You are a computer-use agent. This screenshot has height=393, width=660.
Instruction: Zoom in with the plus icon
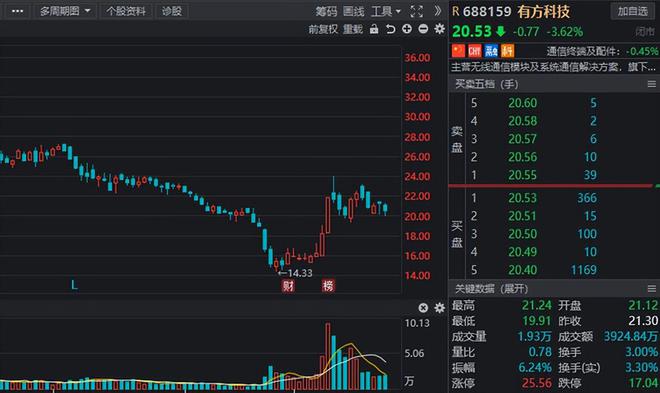(407, 29)
